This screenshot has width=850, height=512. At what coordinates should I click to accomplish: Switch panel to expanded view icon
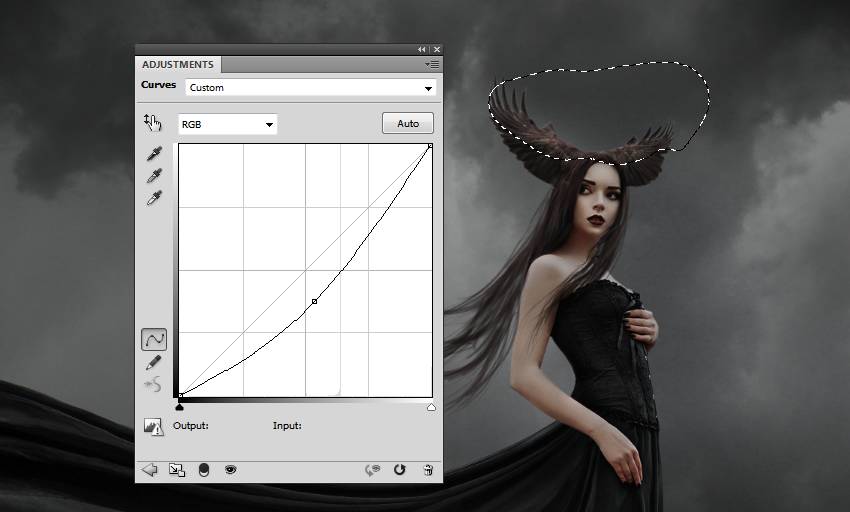(x=176, y=469)
